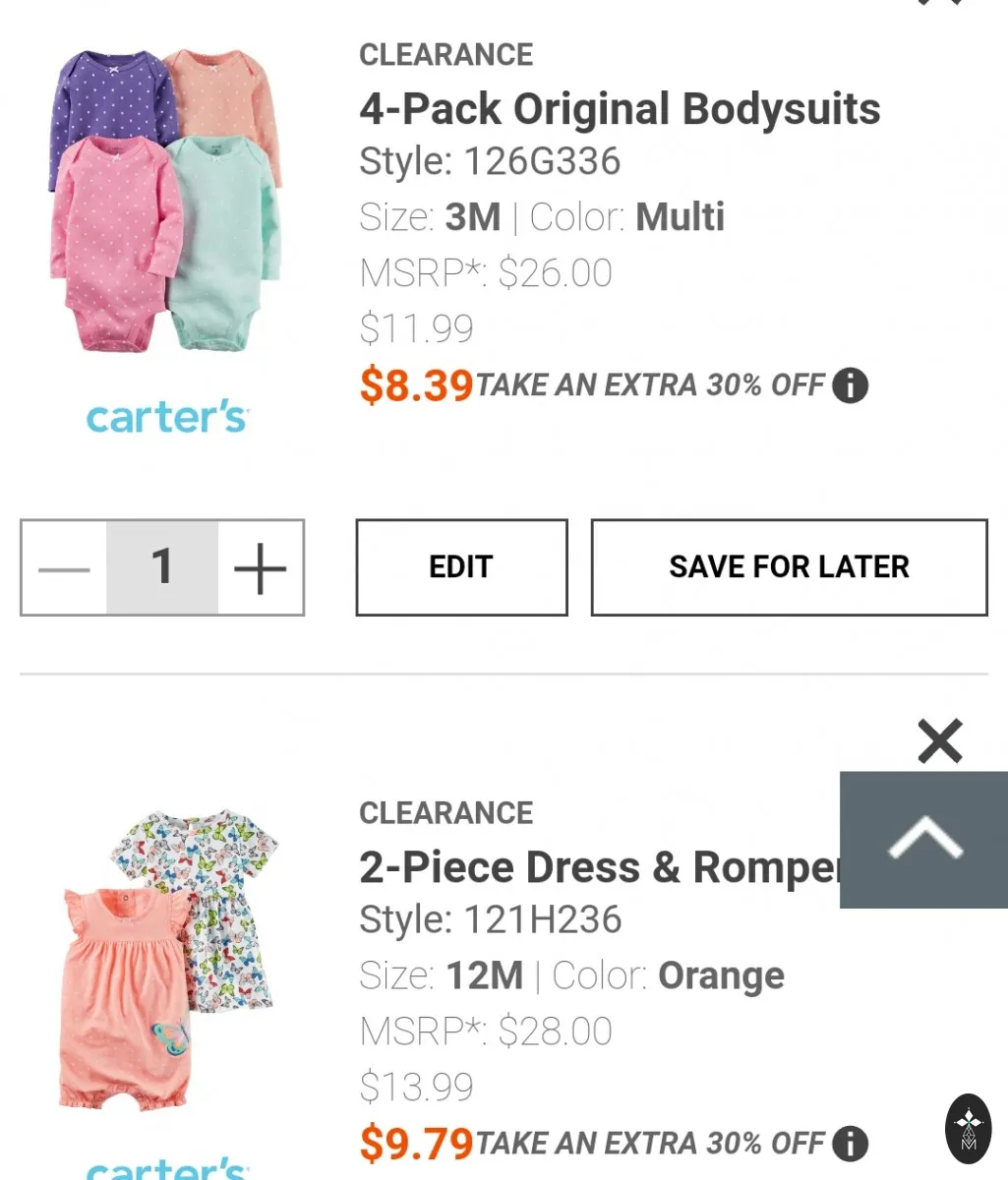Remove the Dress & Romper item
This screenshot has width=1008, height=1180.
(x=940, y=741)
